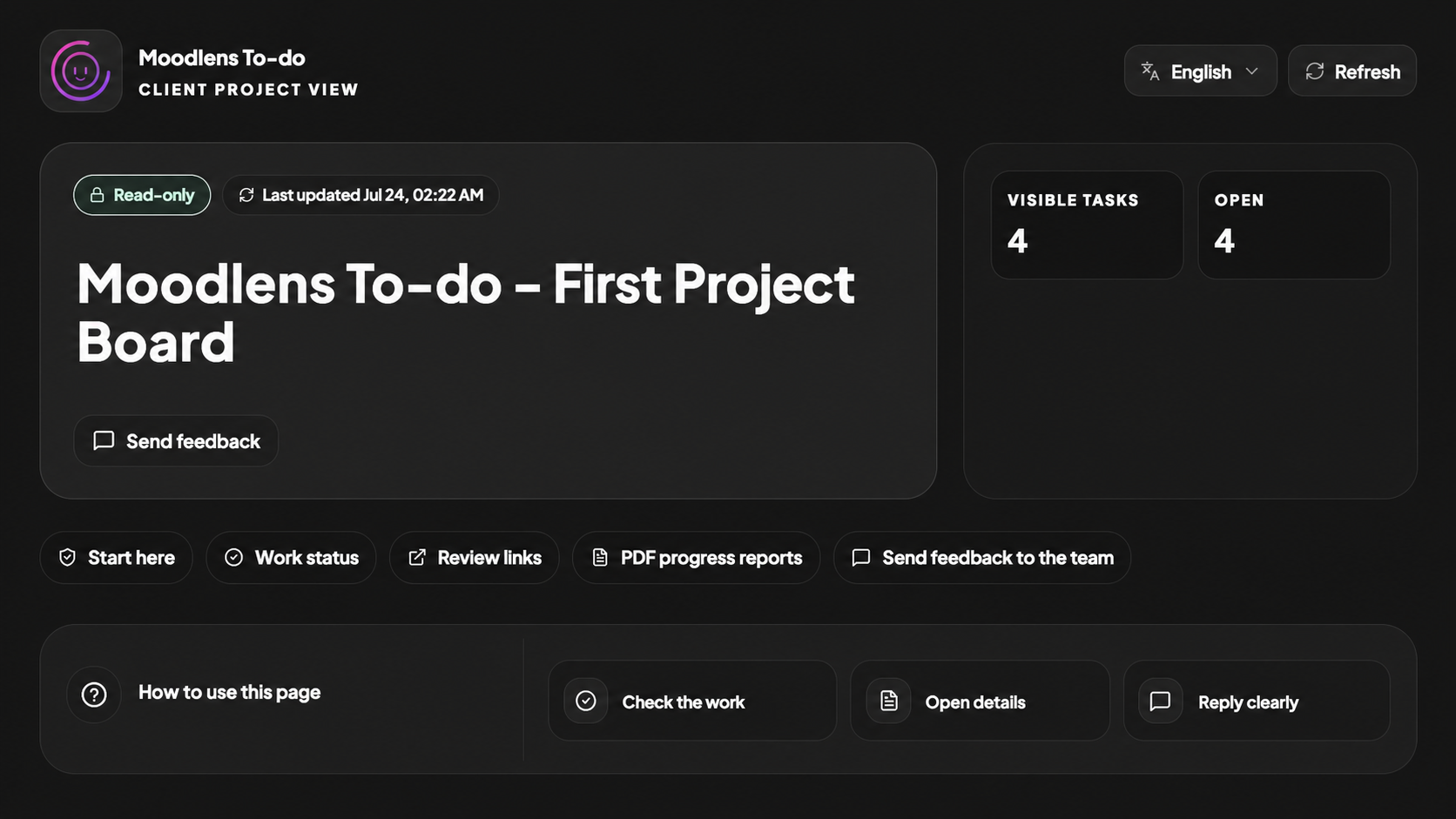Click the First Project Board heading

(466, 312)
